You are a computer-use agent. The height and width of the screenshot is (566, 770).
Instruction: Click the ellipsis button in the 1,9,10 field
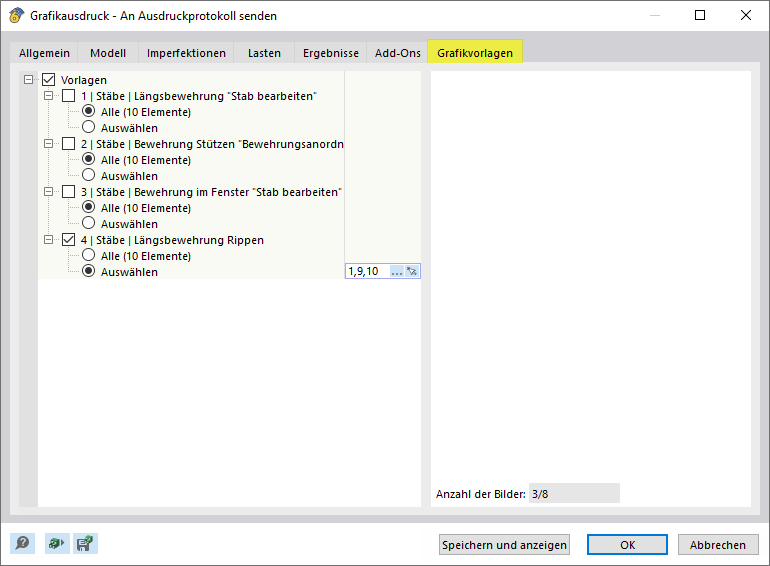[397, 271]
